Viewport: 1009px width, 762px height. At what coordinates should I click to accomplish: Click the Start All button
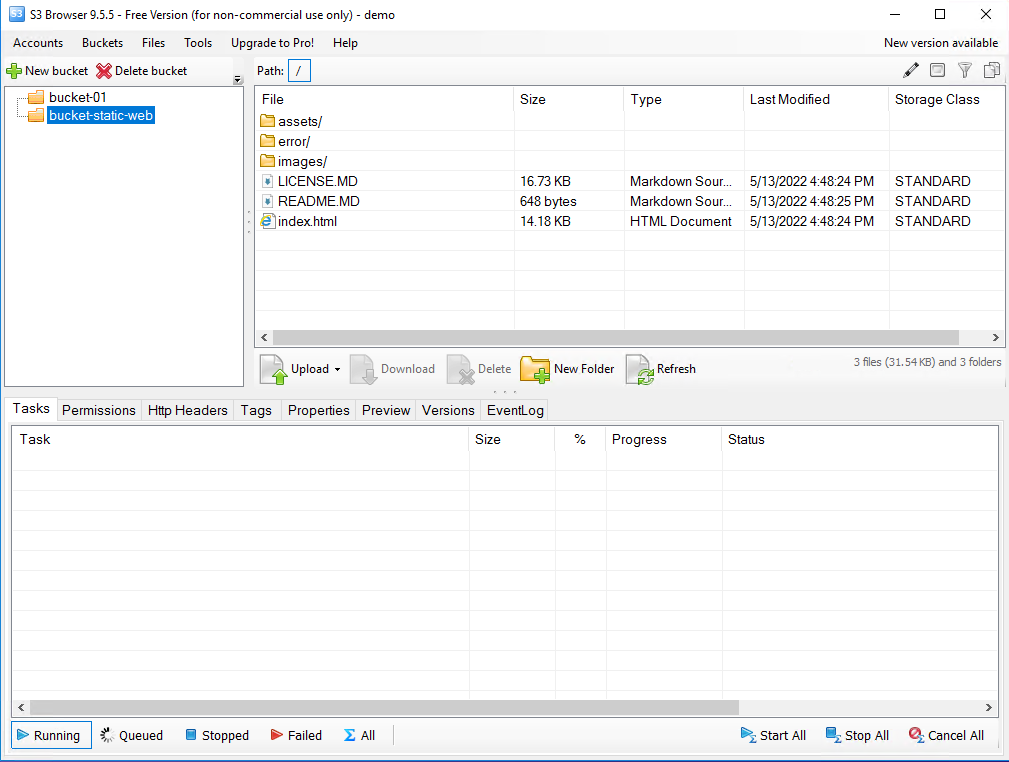coord(773,735)
